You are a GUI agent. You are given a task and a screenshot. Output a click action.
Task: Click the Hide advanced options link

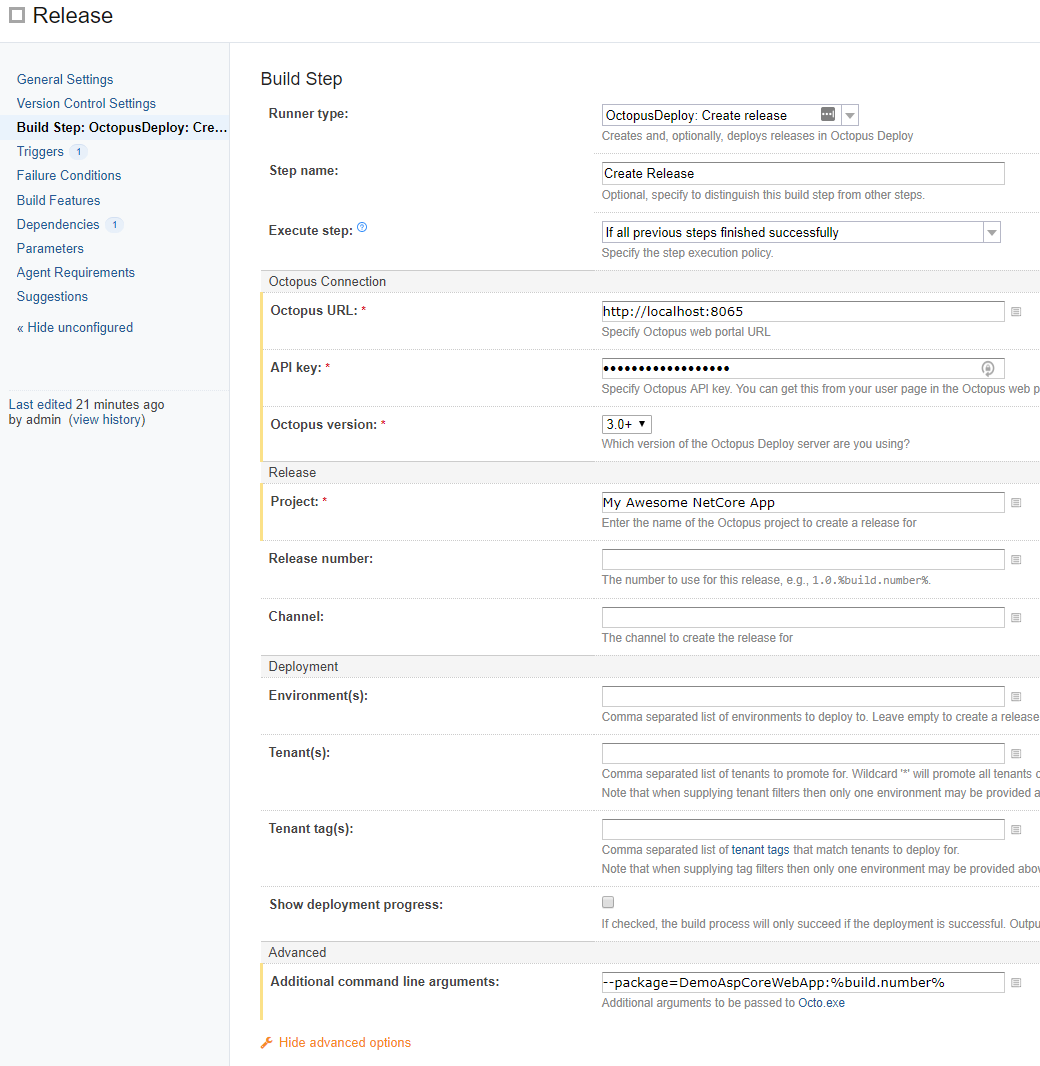point(344,1042)
